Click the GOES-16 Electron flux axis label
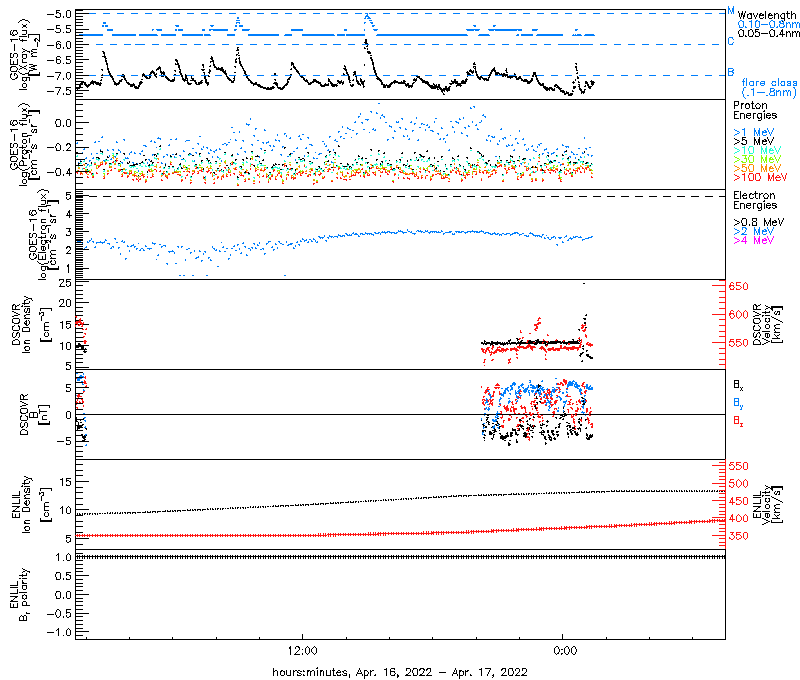 pyautogui.click(x=44, y=235)
